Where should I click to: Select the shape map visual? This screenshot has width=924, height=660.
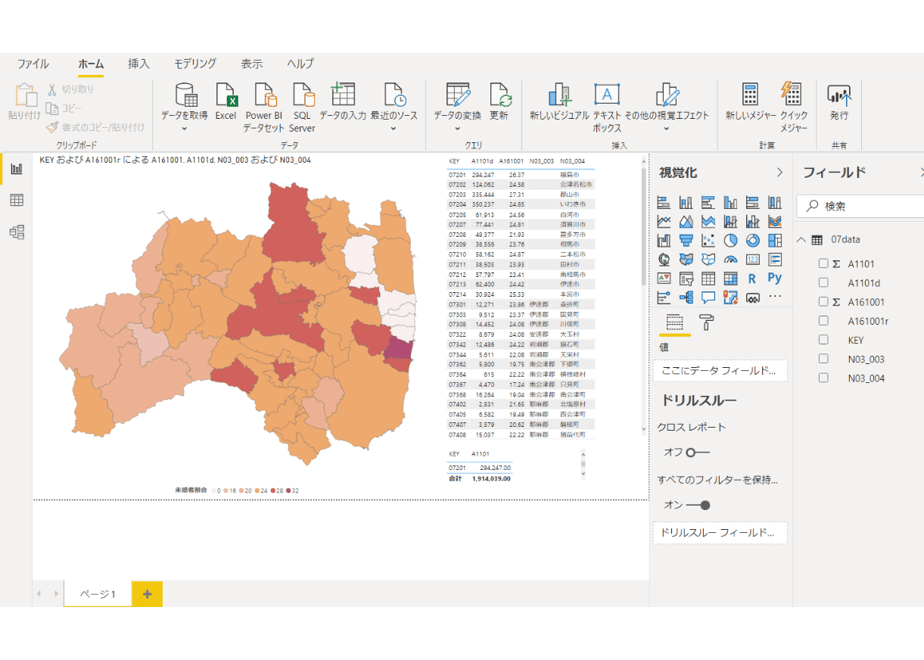tap(708, 259)
